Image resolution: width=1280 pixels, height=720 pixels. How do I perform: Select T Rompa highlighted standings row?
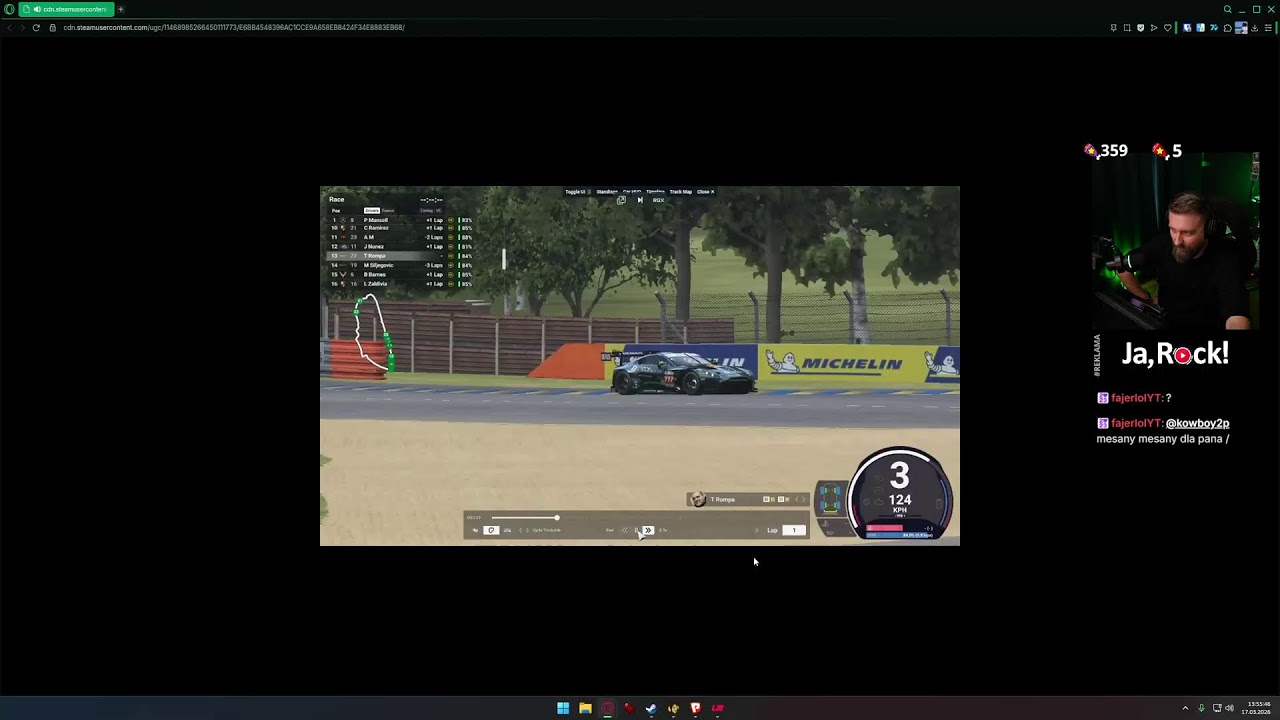point(401,256)
